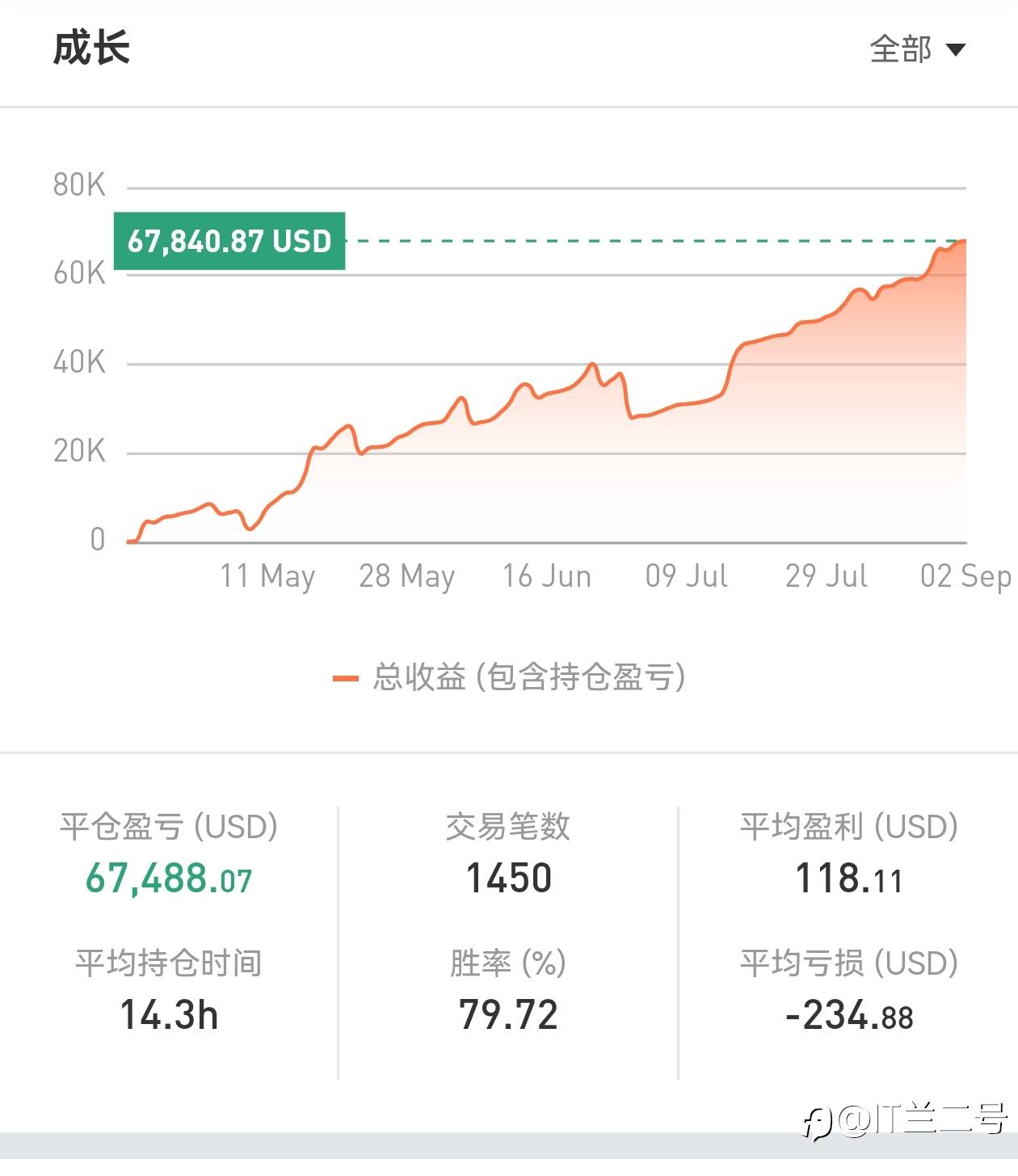Viewport: 1018px width, 1176px height.
Task: Click the 胜率 value 79.72
Action: [x=509, y=1015]
